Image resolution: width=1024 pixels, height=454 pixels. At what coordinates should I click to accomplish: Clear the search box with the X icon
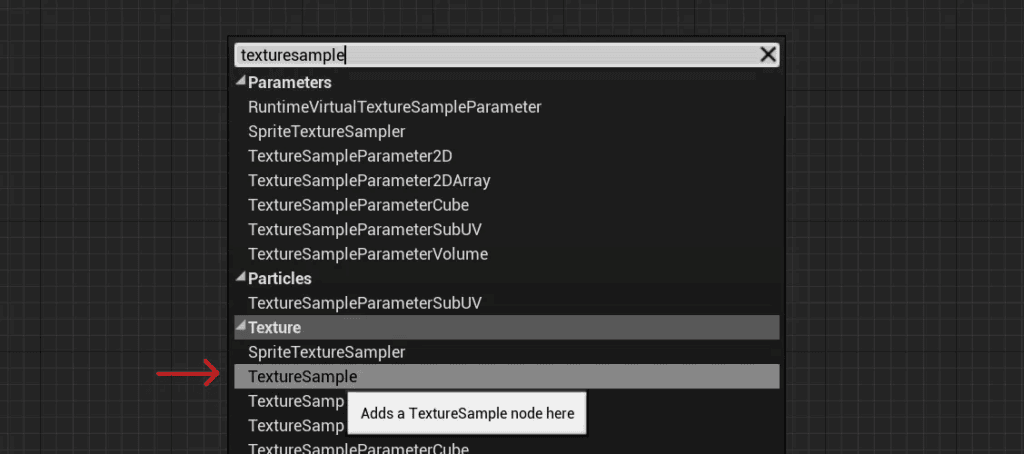(768, 55)
